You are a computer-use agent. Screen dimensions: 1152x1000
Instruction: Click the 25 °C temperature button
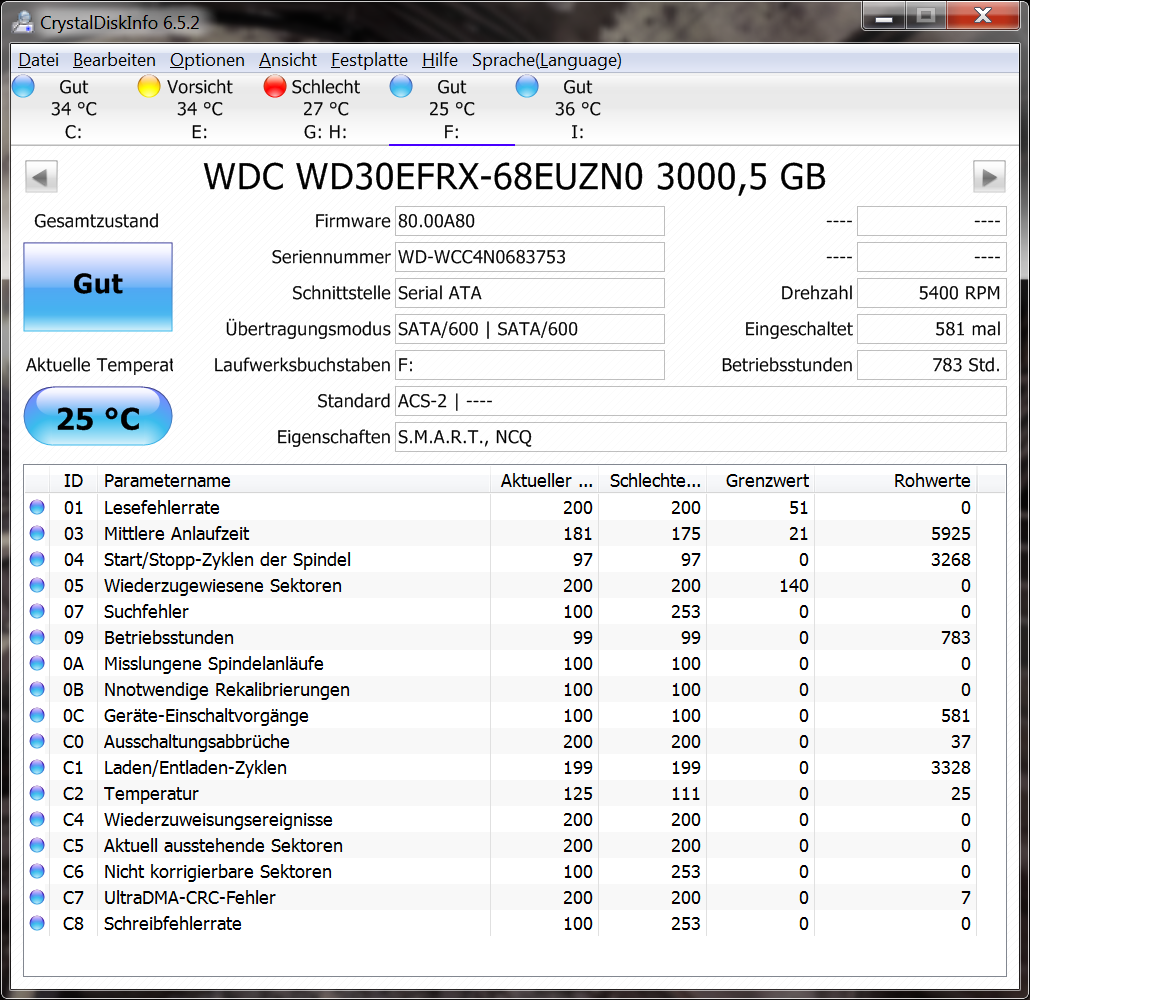pos(98,417)
